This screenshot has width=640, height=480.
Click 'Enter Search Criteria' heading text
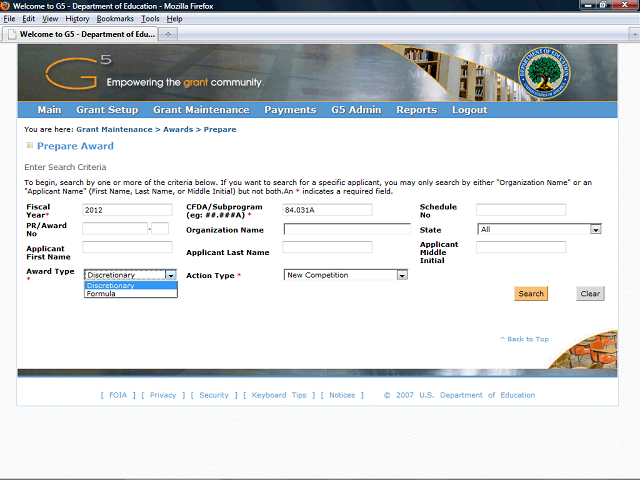pos(65,167)
